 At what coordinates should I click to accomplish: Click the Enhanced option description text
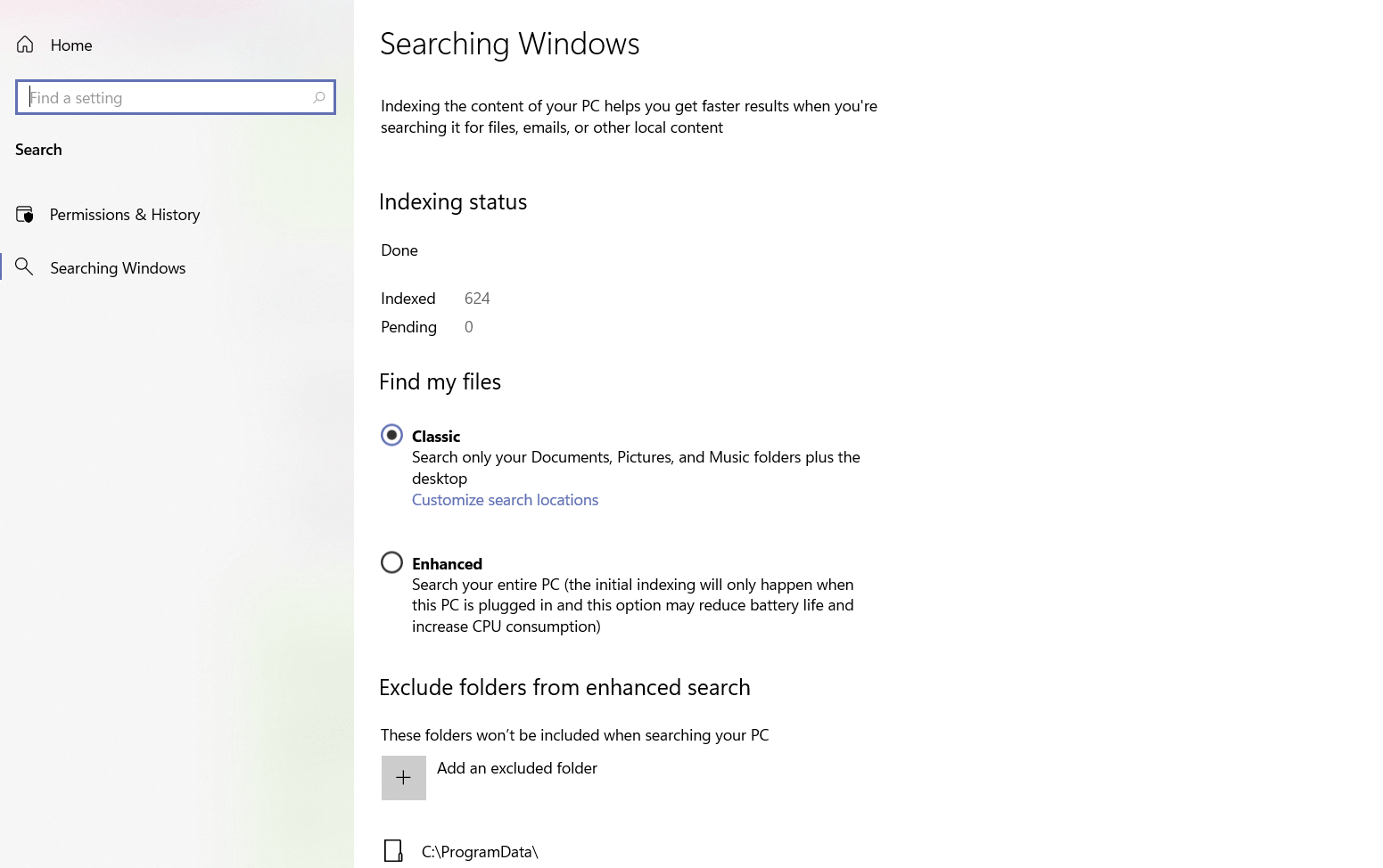point(632,605)
